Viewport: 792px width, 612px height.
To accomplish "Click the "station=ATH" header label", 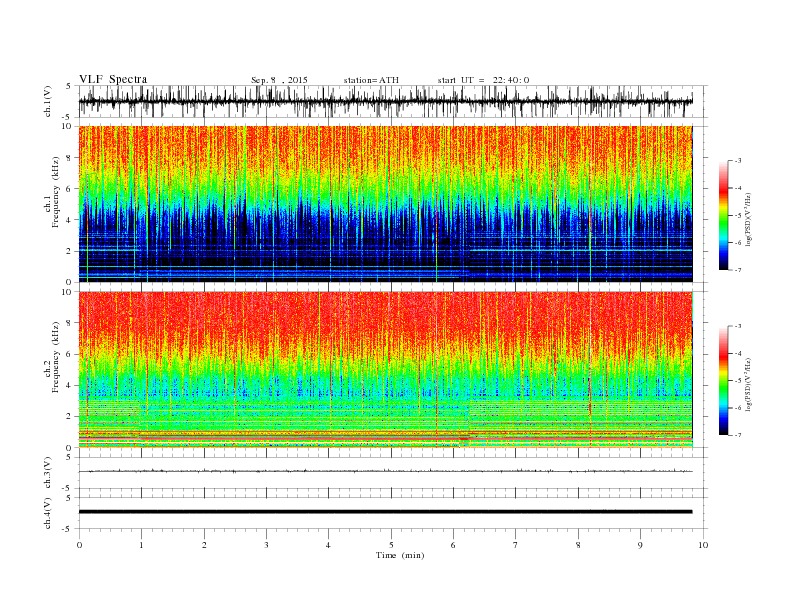I will [x=371, y=80].
